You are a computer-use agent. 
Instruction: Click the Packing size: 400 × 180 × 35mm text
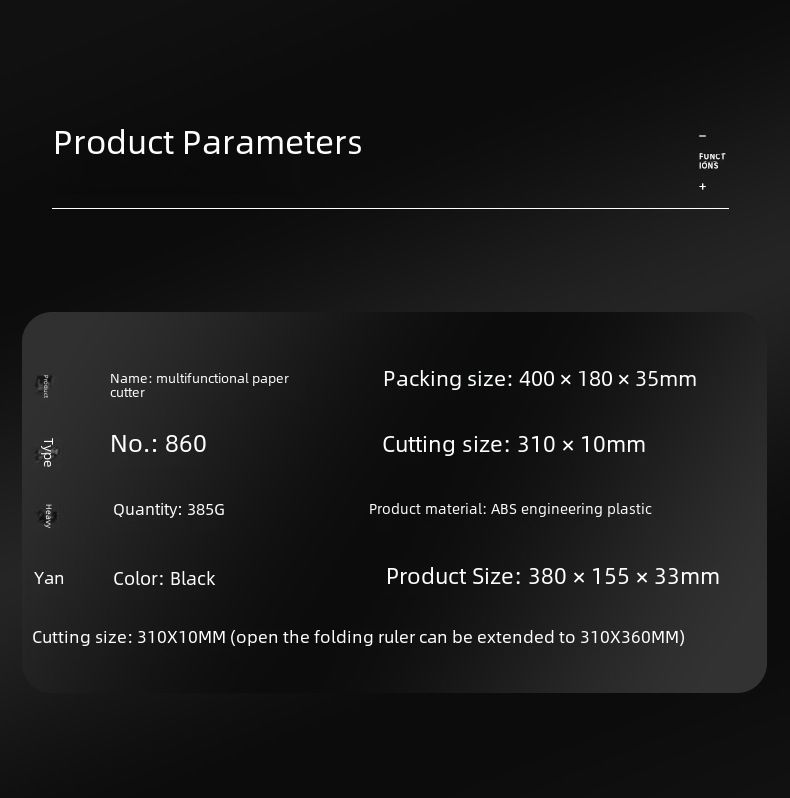539,379
